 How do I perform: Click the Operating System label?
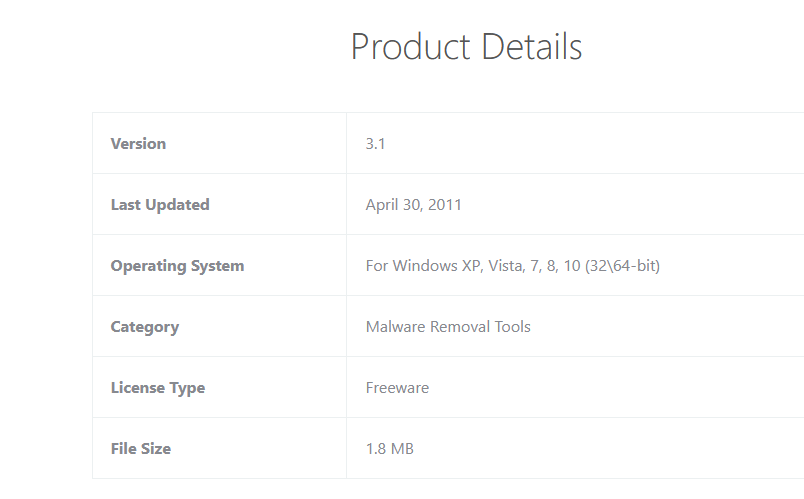[x=177, y=266]
